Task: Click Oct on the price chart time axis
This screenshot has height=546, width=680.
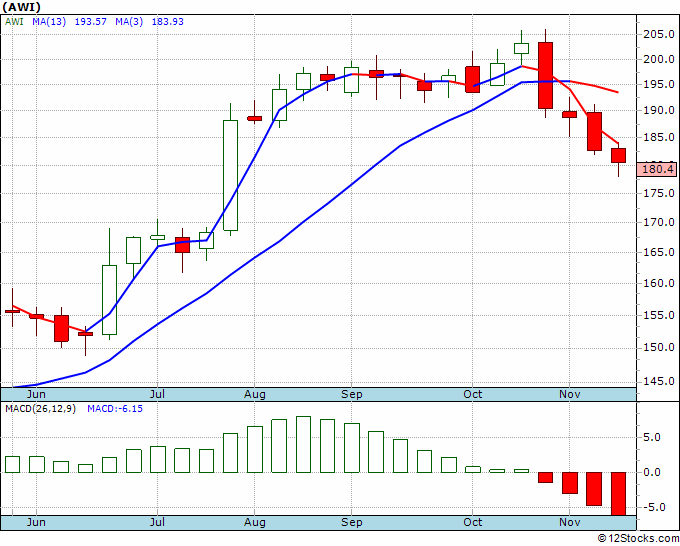Action: tap(472, 394)
